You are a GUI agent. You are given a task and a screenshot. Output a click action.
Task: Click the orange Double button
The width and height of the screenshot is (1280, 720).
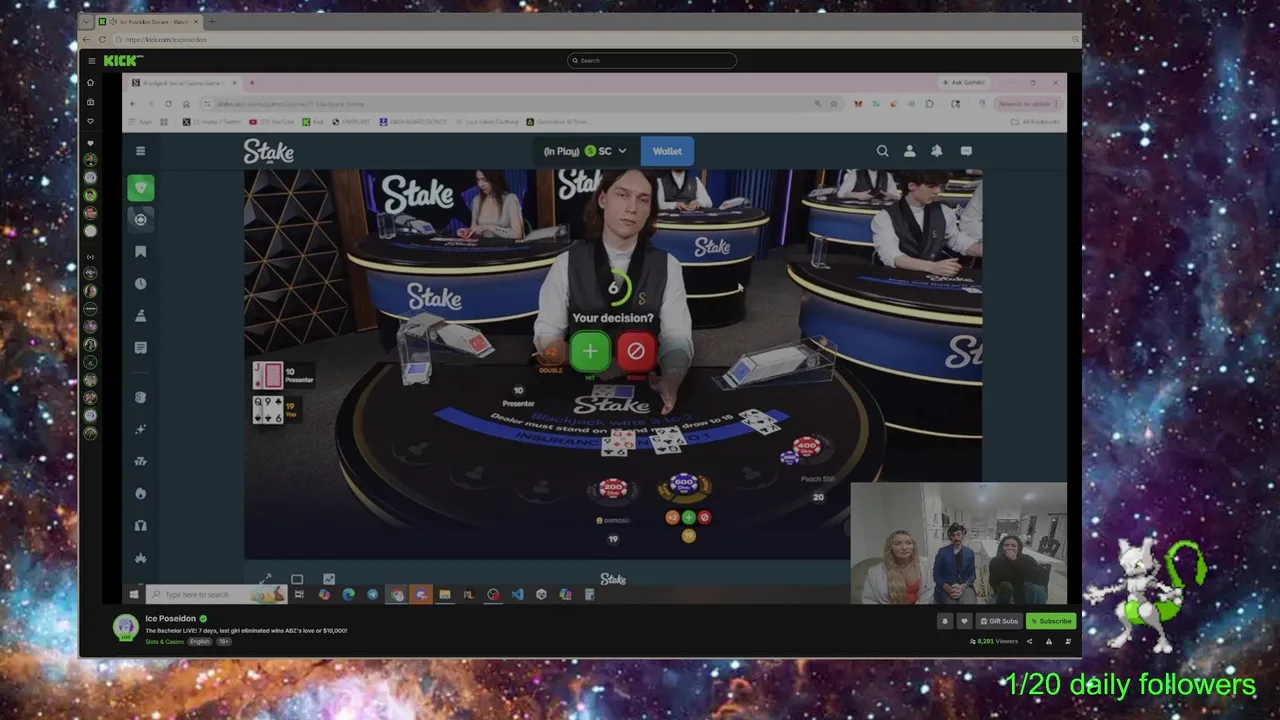(x=550, y=353)
